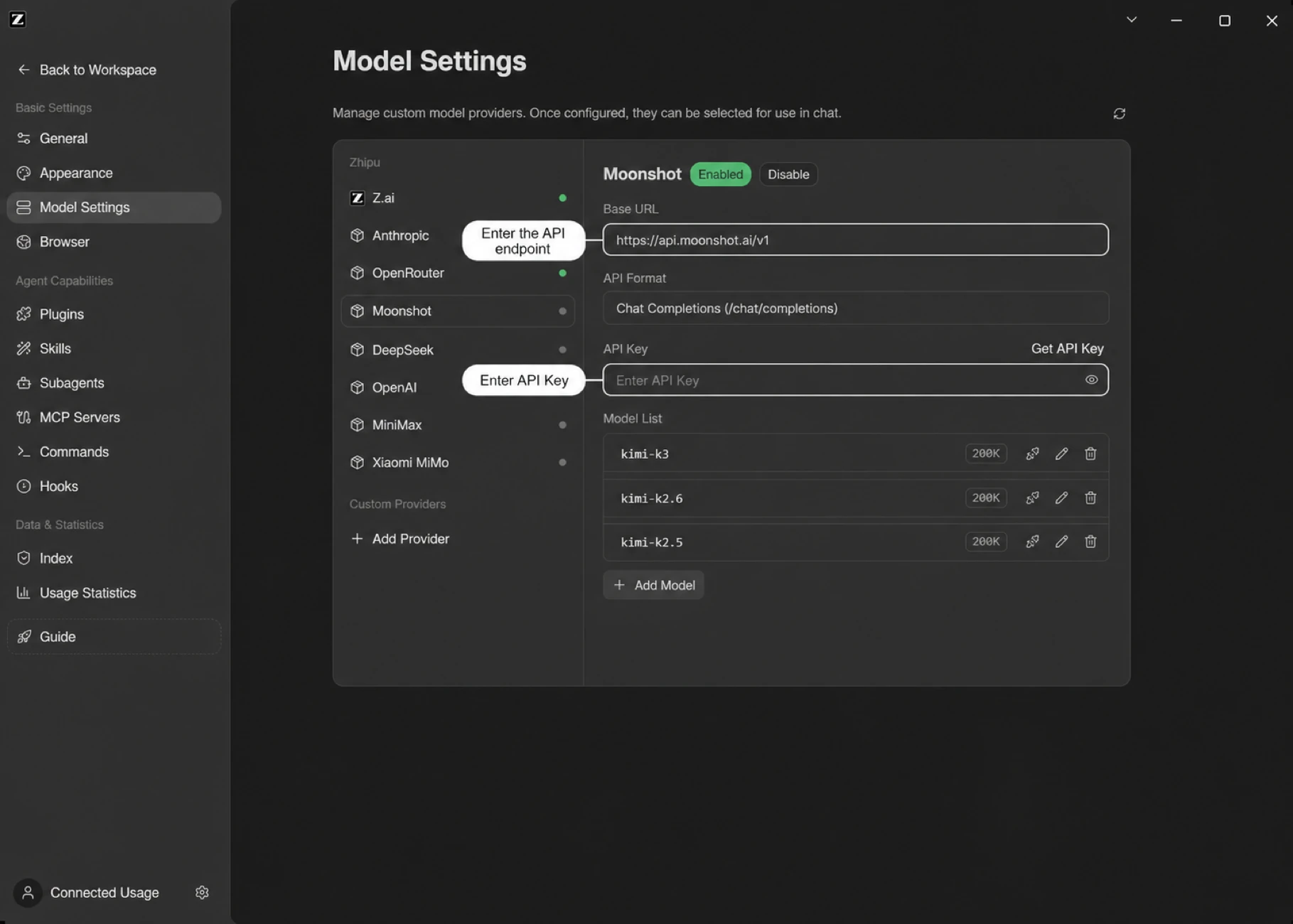Test connection icon for kimi-k2.5
Screen dimensions: 1293x924
(x=1032, y=542)
